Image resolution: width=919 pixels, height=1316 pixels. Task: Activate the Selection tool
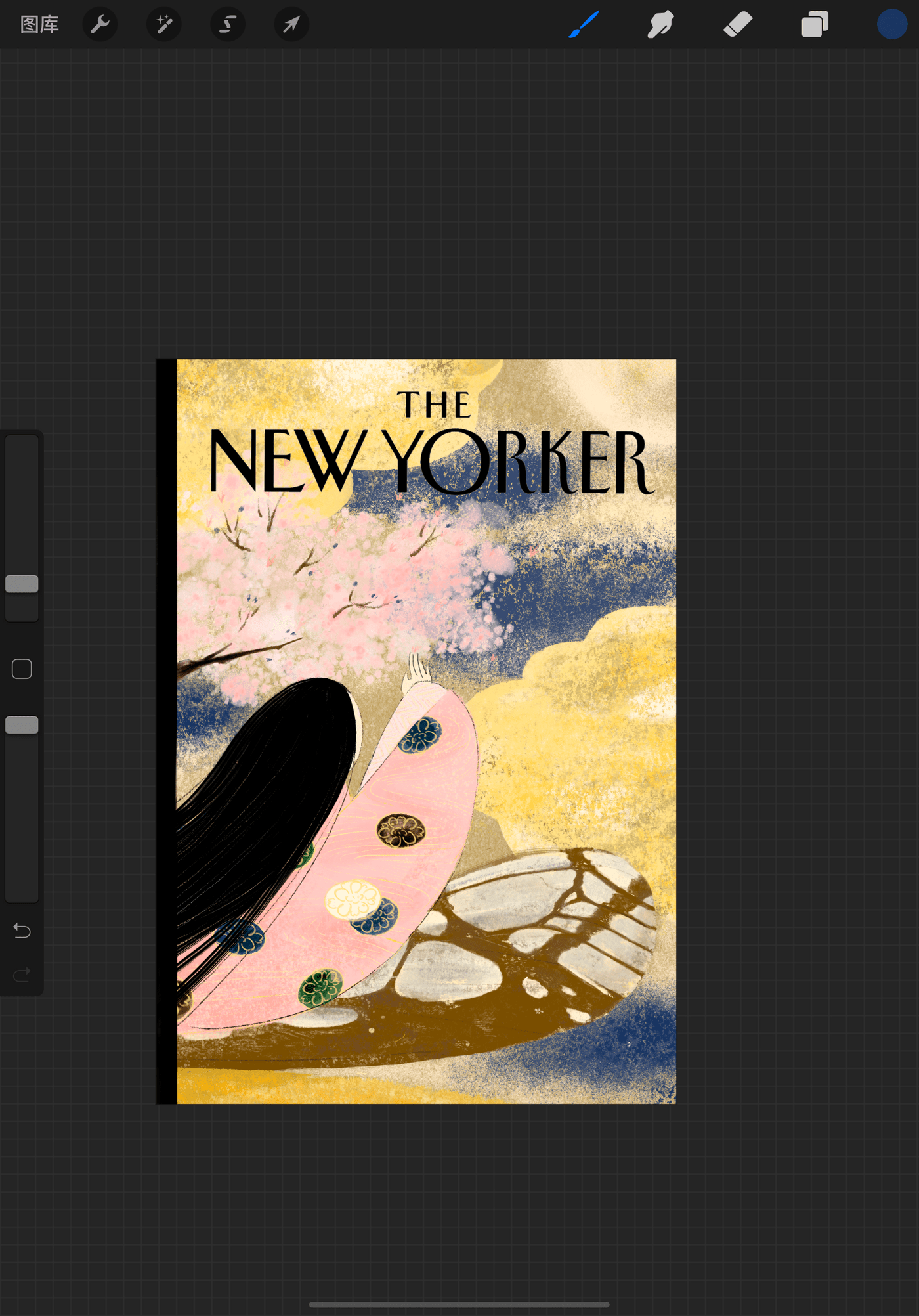227,24
